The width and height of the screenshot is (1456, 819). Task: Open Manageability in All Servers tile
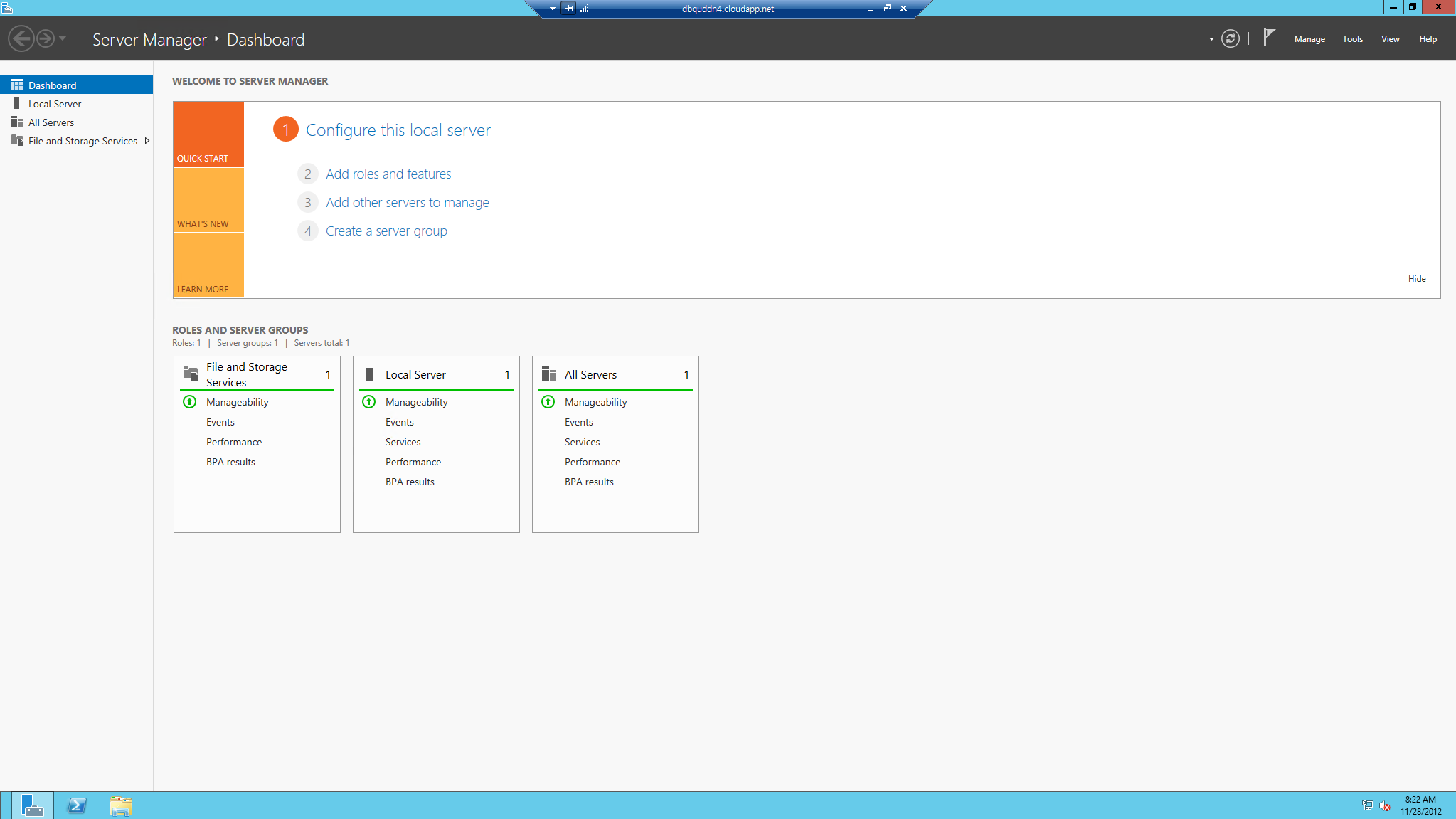click(596, 402)
